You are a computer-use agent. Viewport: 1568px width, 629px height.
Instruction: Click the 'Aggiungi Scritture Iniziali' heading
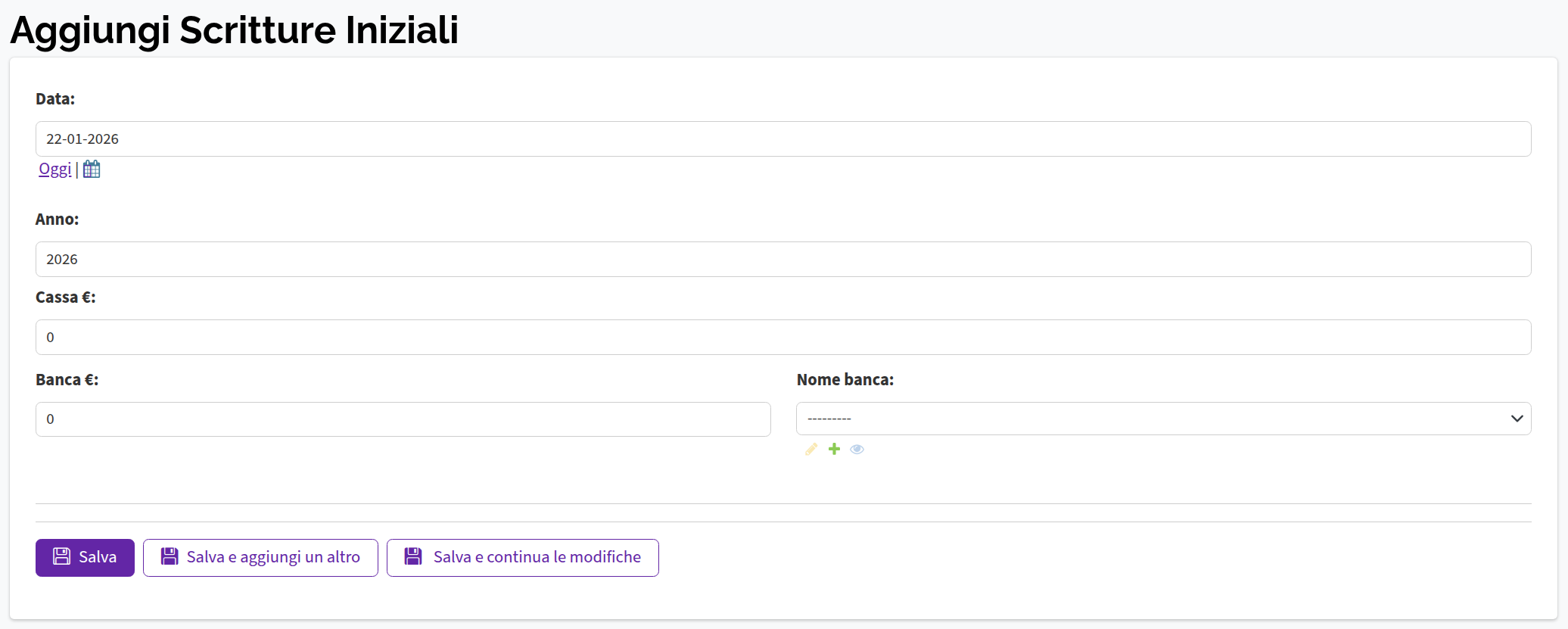pyautogui.click(x=234, y=30)
